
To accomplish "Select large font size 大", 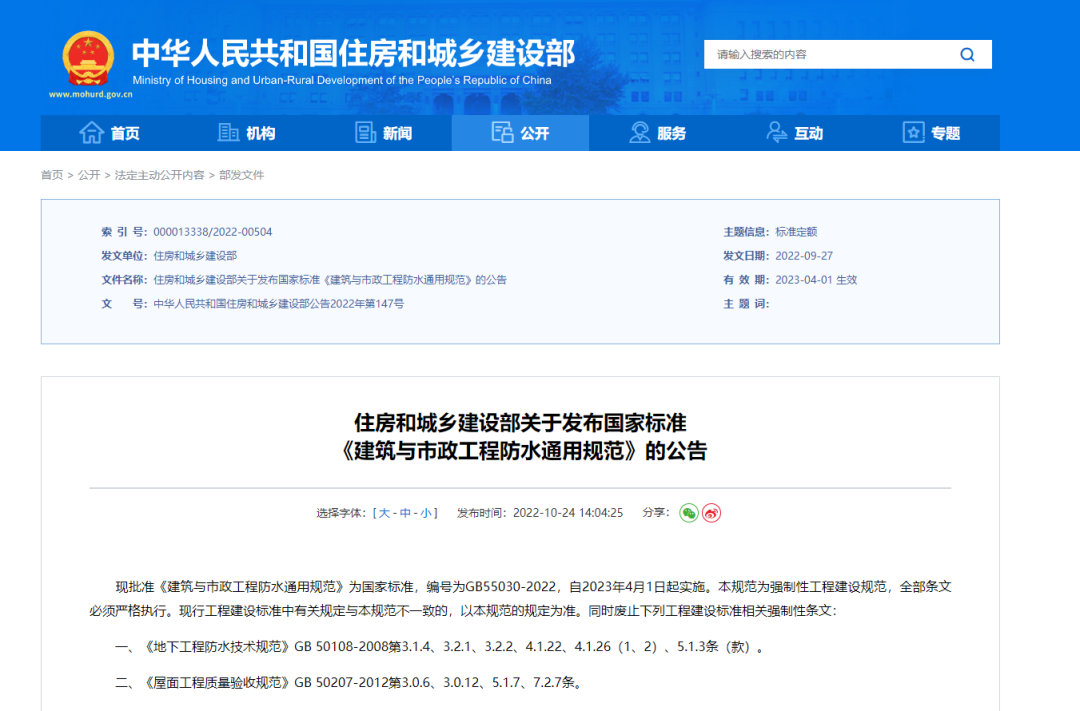I will click(384, 513).
